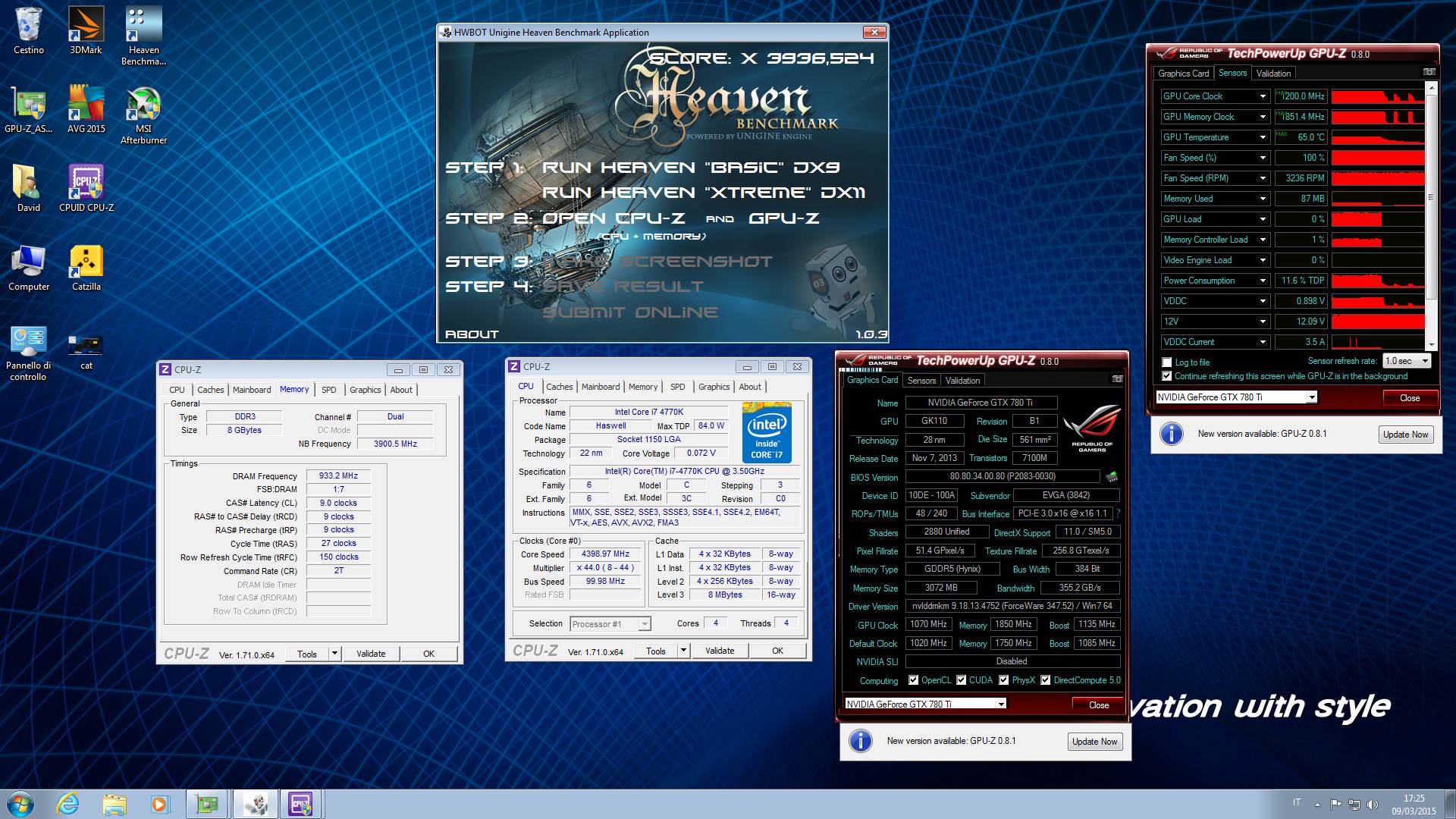This screenshot has width=1456, height=819.
Task: Click the Bus Interface question mark icon
Action: coord(1118,513)
